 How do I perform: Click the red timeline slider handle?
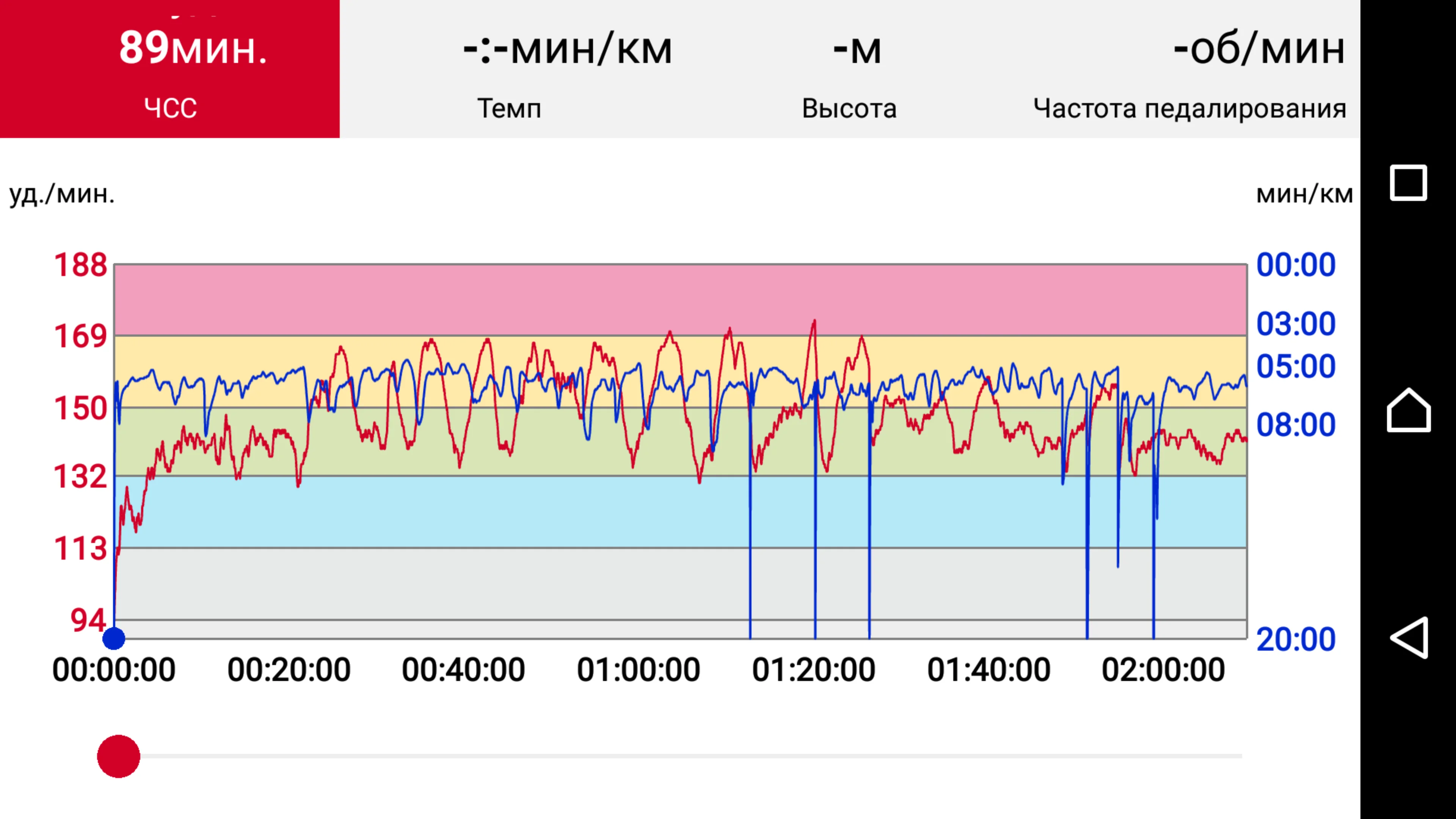[119, 756]
